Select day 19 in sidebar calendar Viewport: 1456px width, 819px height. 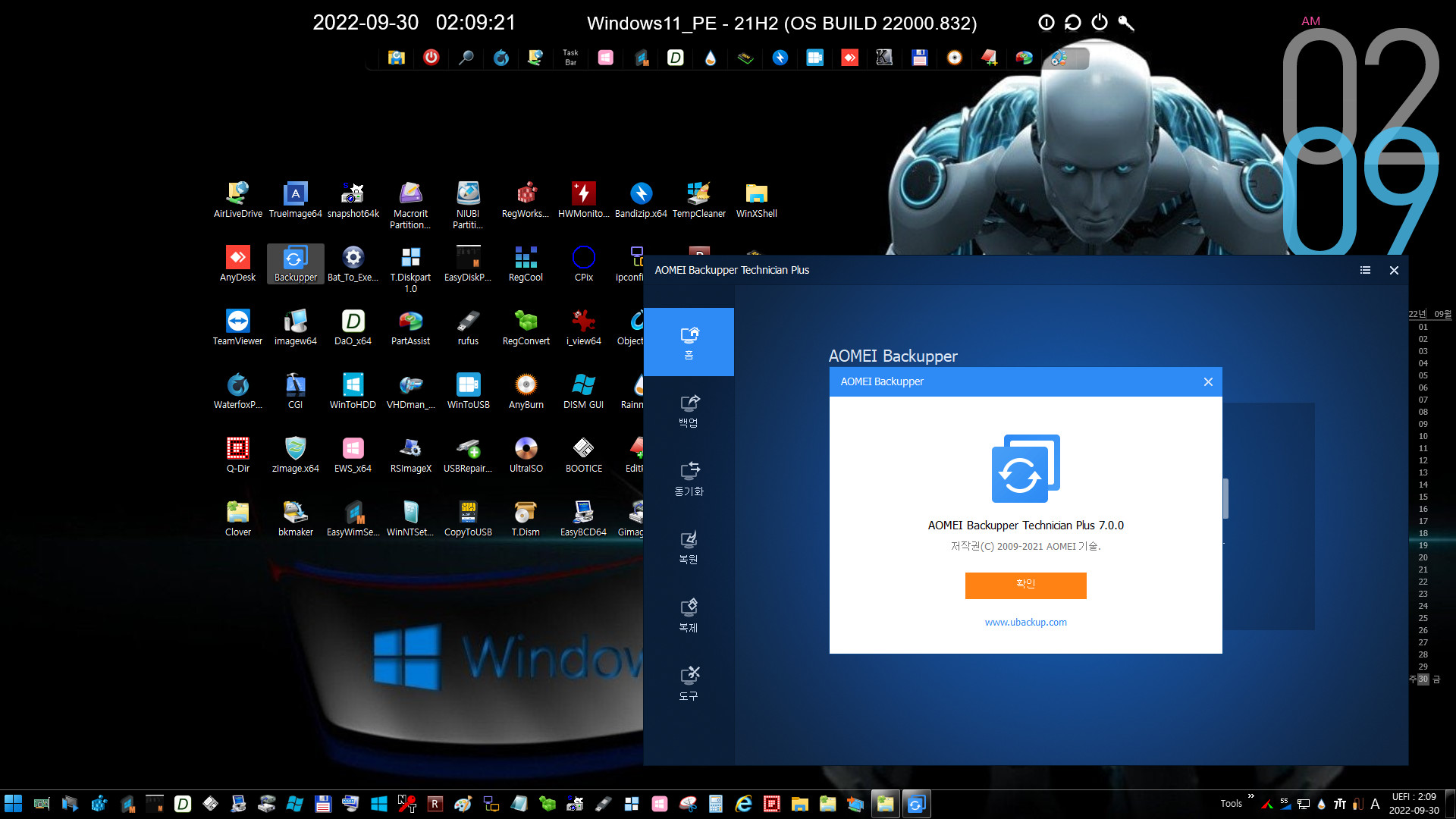tap(1423, 545)
